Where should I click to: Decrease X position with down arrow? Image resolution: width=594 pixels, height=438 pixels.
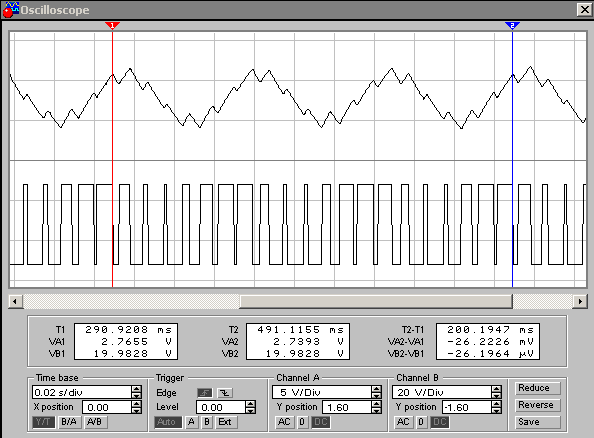click(x=137, y=411)
